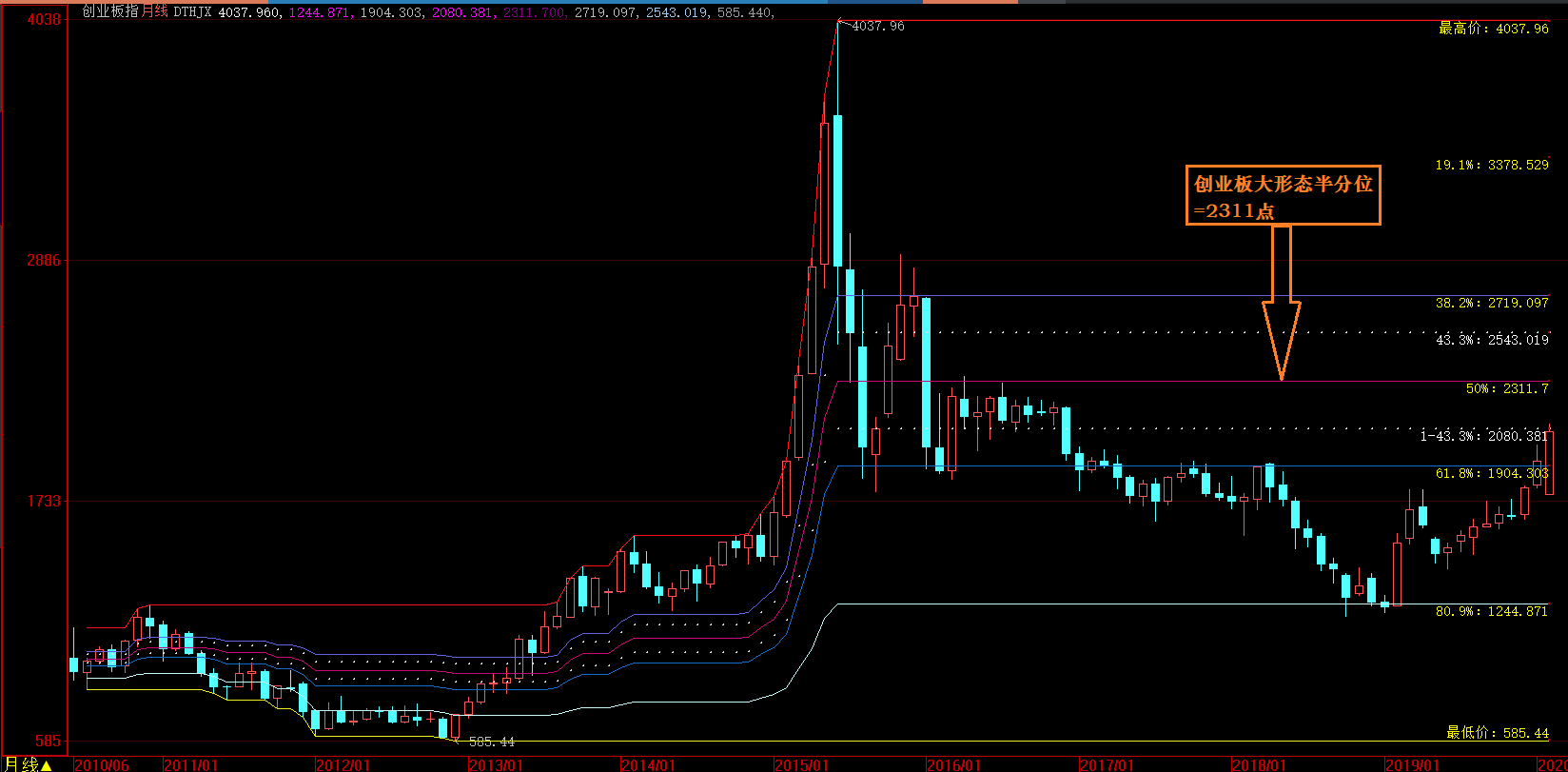Click the tallest cyan candlestick after the 2015 peak
The image size is (1568, 772).
(837, 190)
